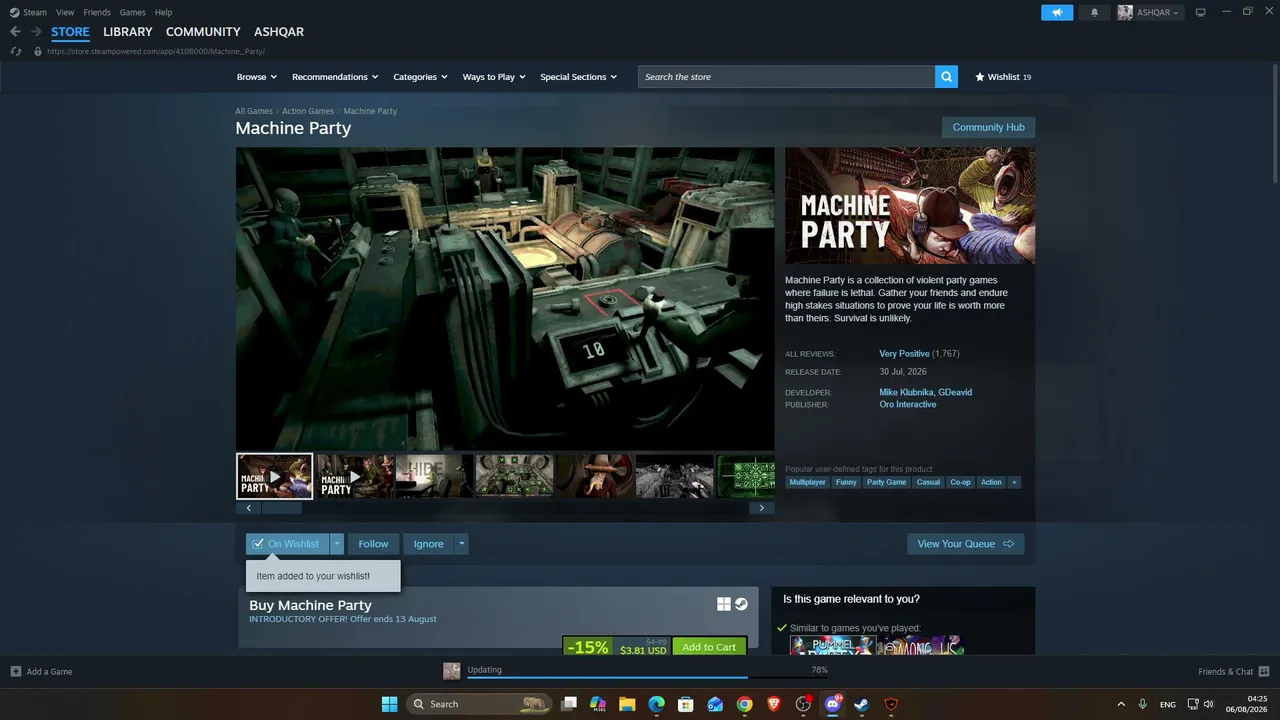Expand the Special Sections menu
The image size is (1280, 720).
click(x=579, y=77)
